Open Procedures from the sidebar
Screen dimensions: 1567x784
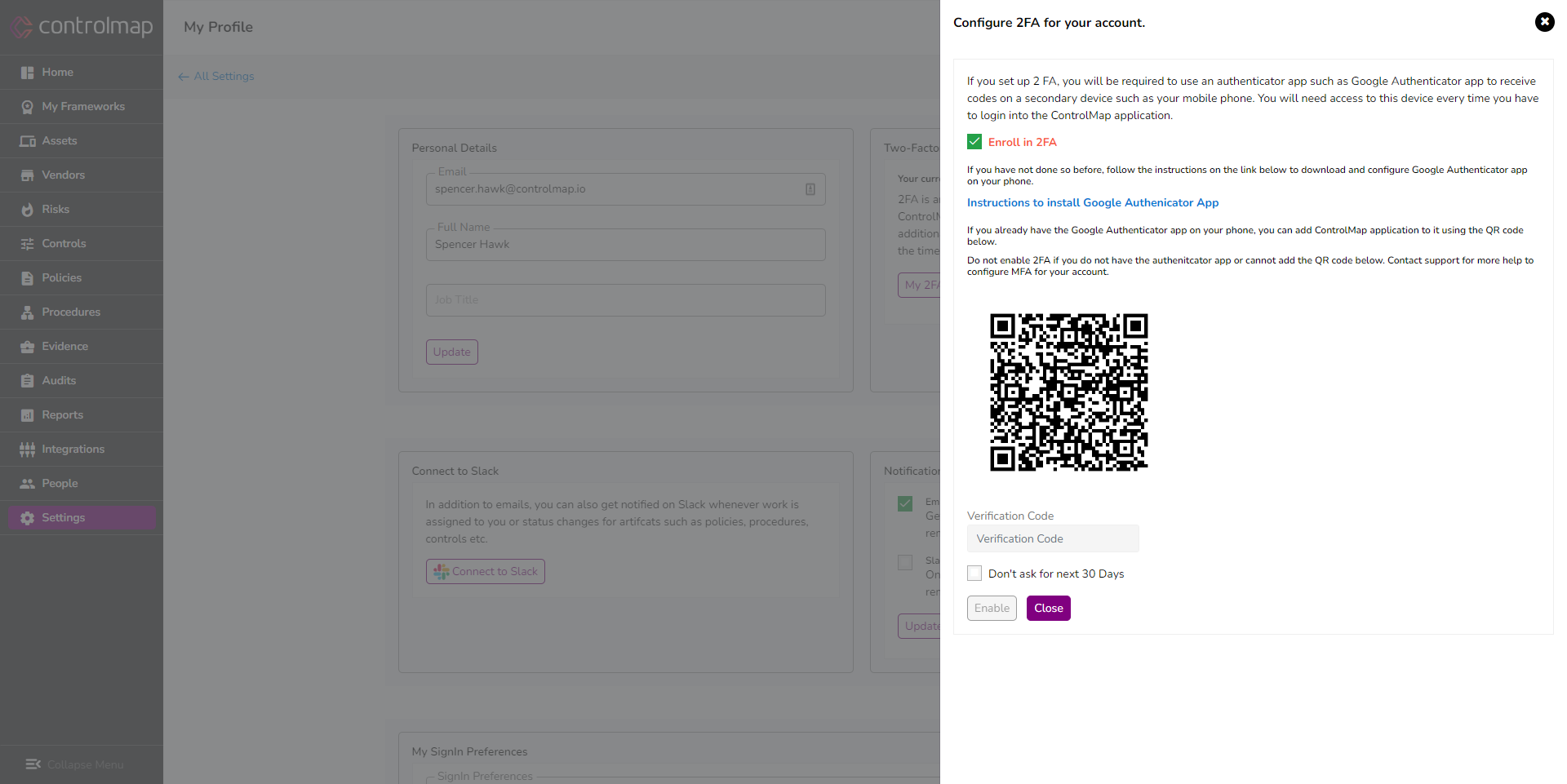tap(82, 312)
